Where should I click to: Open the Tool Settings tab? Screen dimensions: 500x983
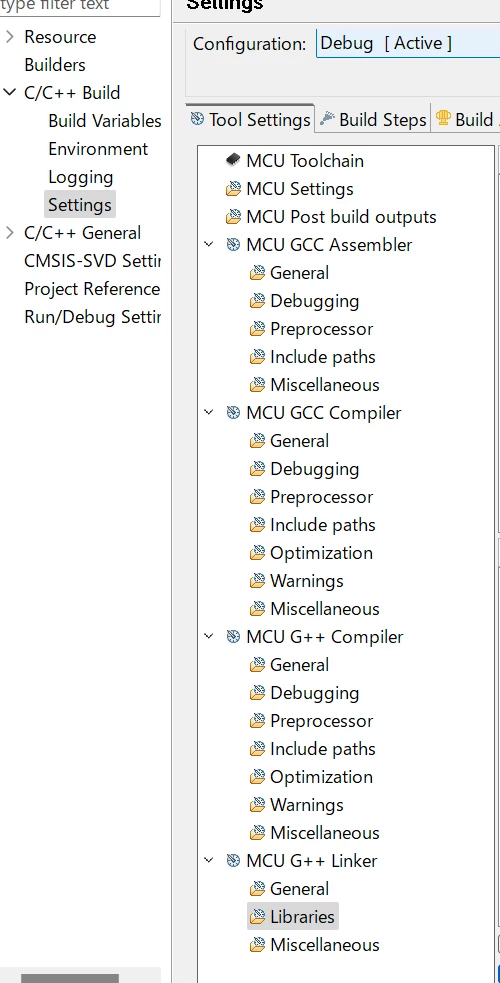(251, 119)
